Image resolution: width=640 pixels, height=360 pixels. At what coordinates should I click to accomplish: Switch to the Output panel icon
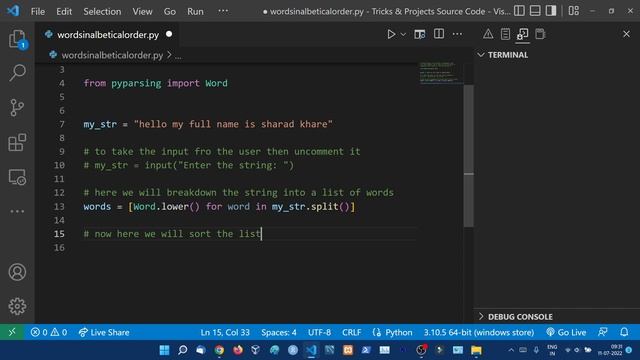505,34
